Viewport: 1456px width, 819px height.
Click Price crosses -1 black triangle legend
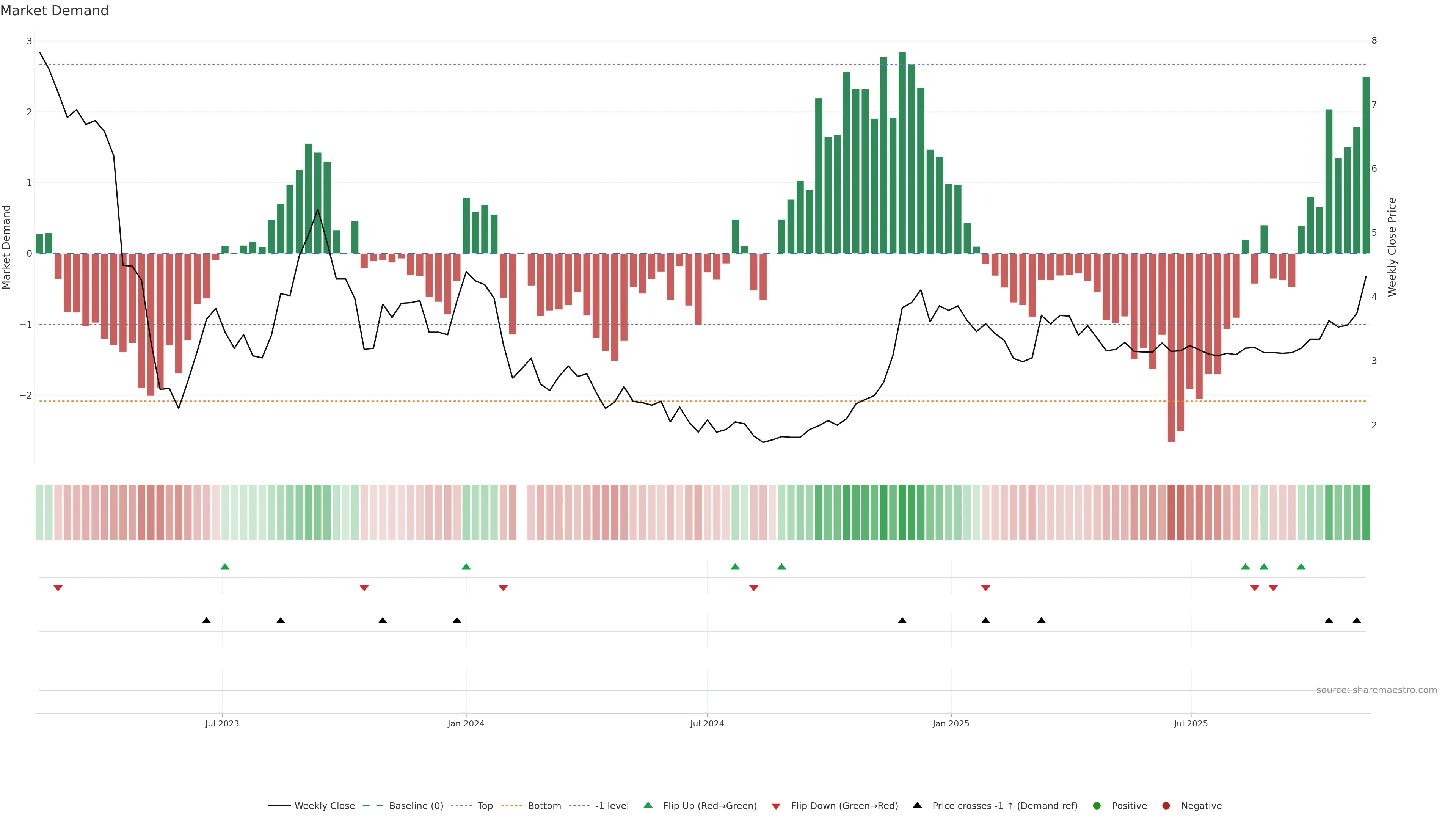coord(917,805)
